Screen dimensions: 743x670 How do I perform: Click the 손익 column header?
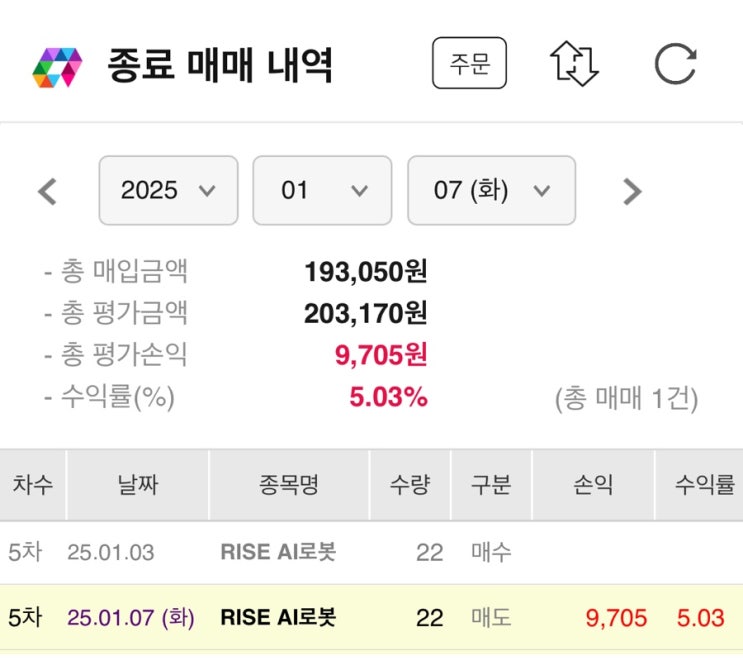coord(593,486)
